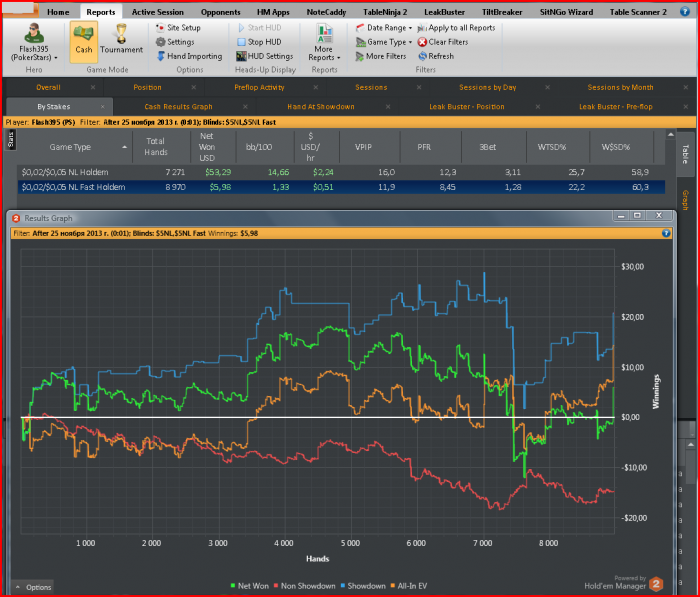Toggle Net Won legend series
This screenshot has height=597, width=700.
250,586
